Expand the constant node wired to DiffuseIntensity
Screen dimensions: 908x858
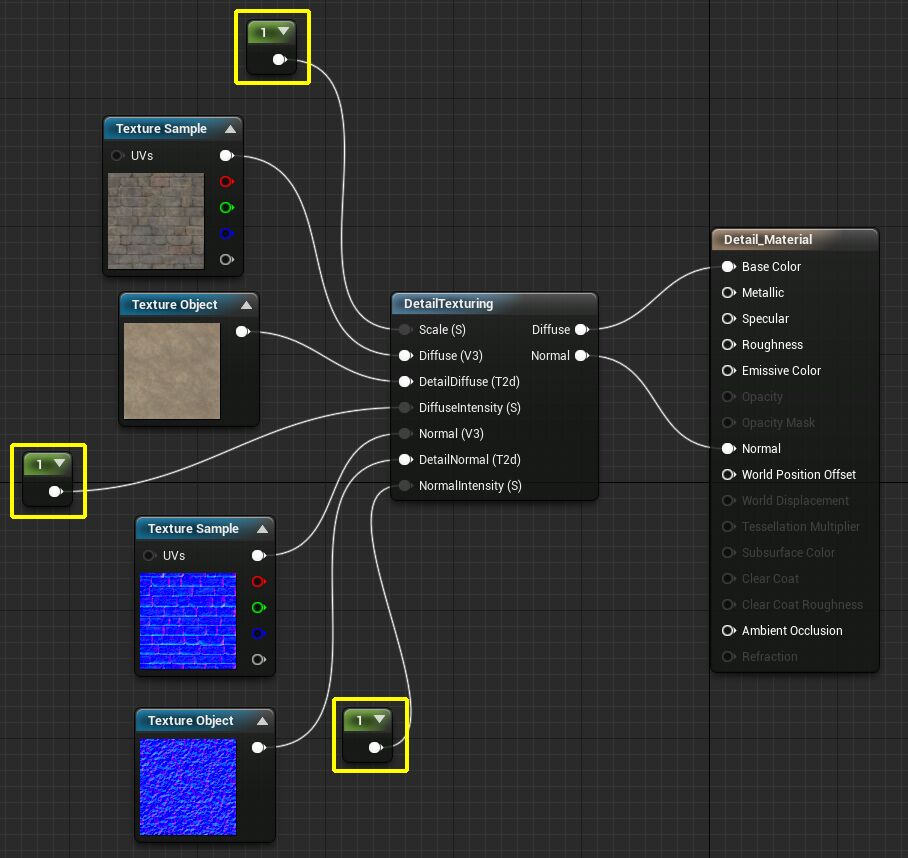(60, 464)
